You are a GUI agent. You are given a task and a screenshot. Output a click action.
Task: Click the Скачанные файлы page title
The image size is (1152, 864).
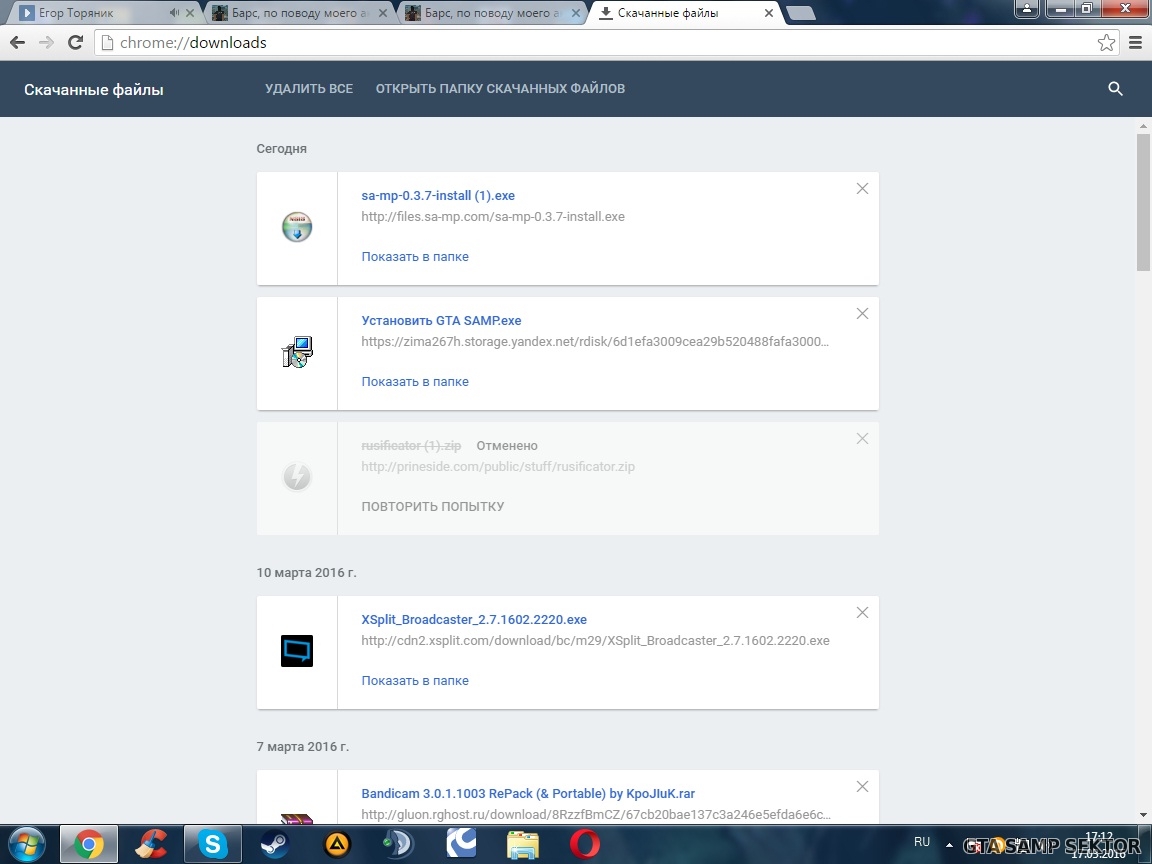[x=94, y=90]
